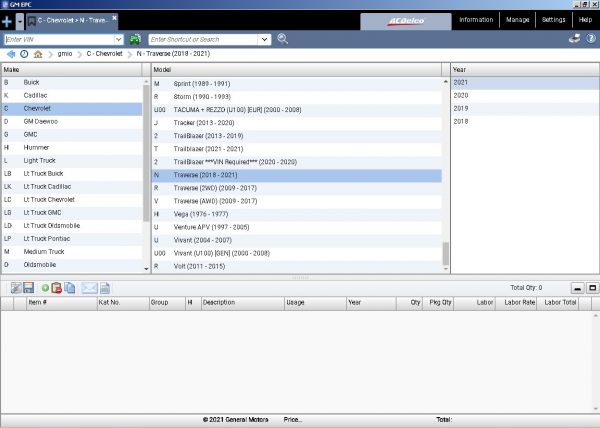Select GM Daewoo in the Make list
This screenshot has height=428, width=600.
click(72, 122)
